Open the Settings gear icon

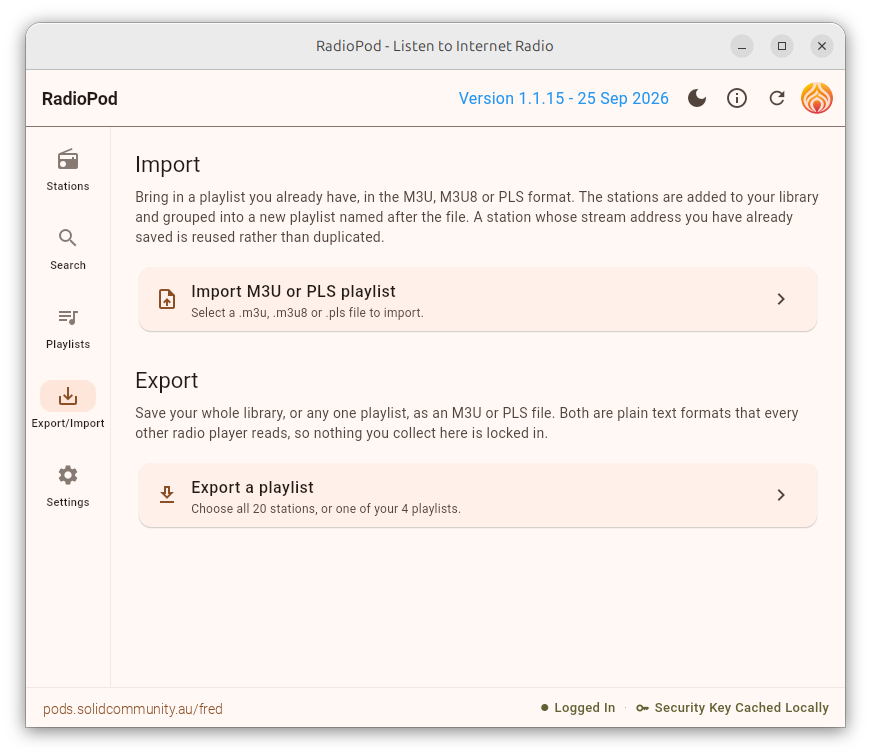click(x=68, y=475)
